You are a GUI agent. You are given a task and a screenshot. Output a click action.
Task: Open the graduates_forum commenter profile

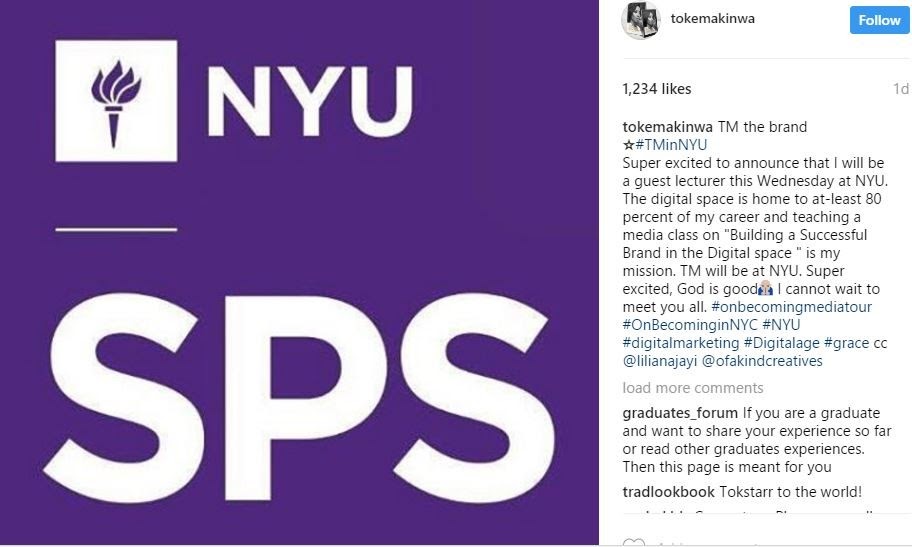(680, 413)
